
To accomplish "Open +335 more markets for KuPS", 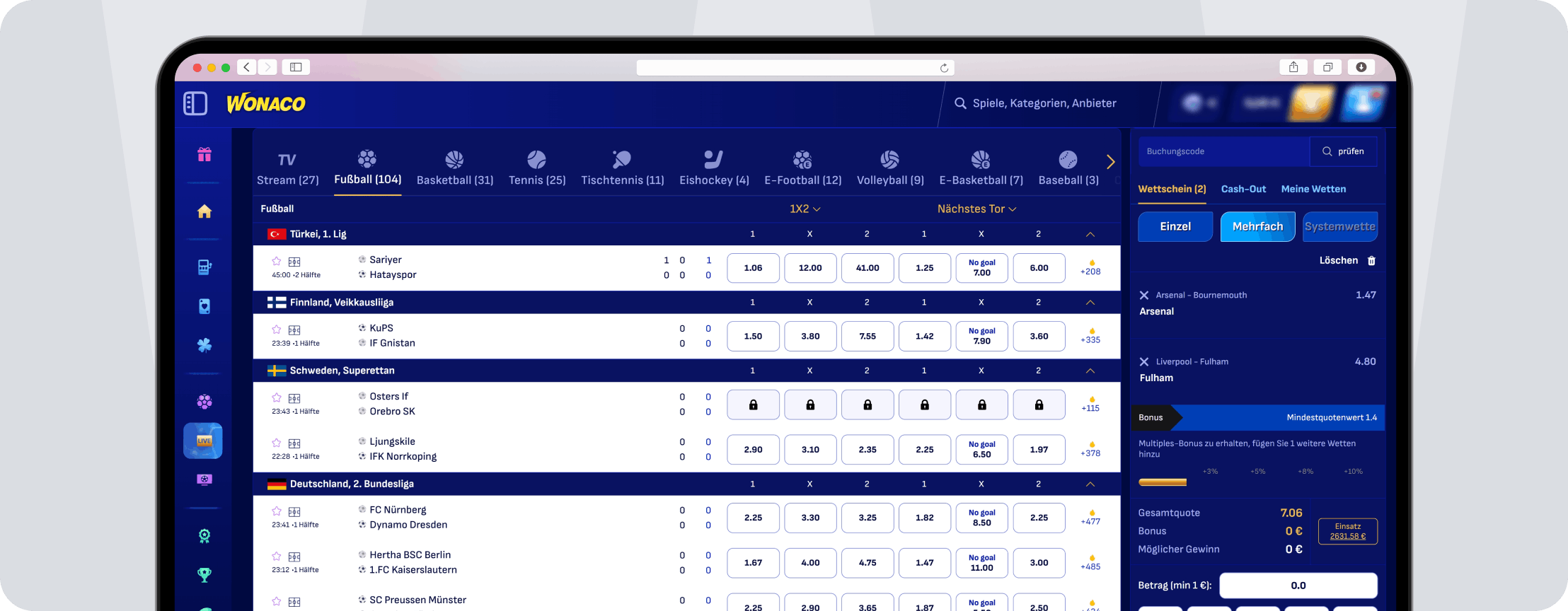I will 1090,337.
